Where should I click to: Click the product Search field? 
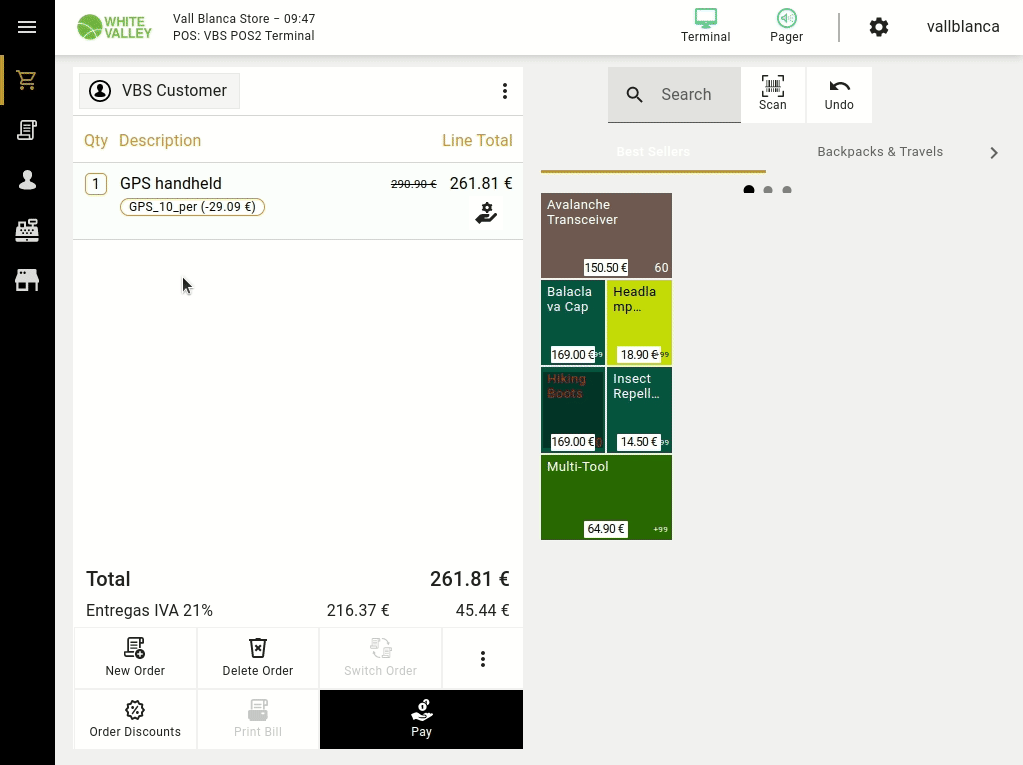click(x=686, y=95)
